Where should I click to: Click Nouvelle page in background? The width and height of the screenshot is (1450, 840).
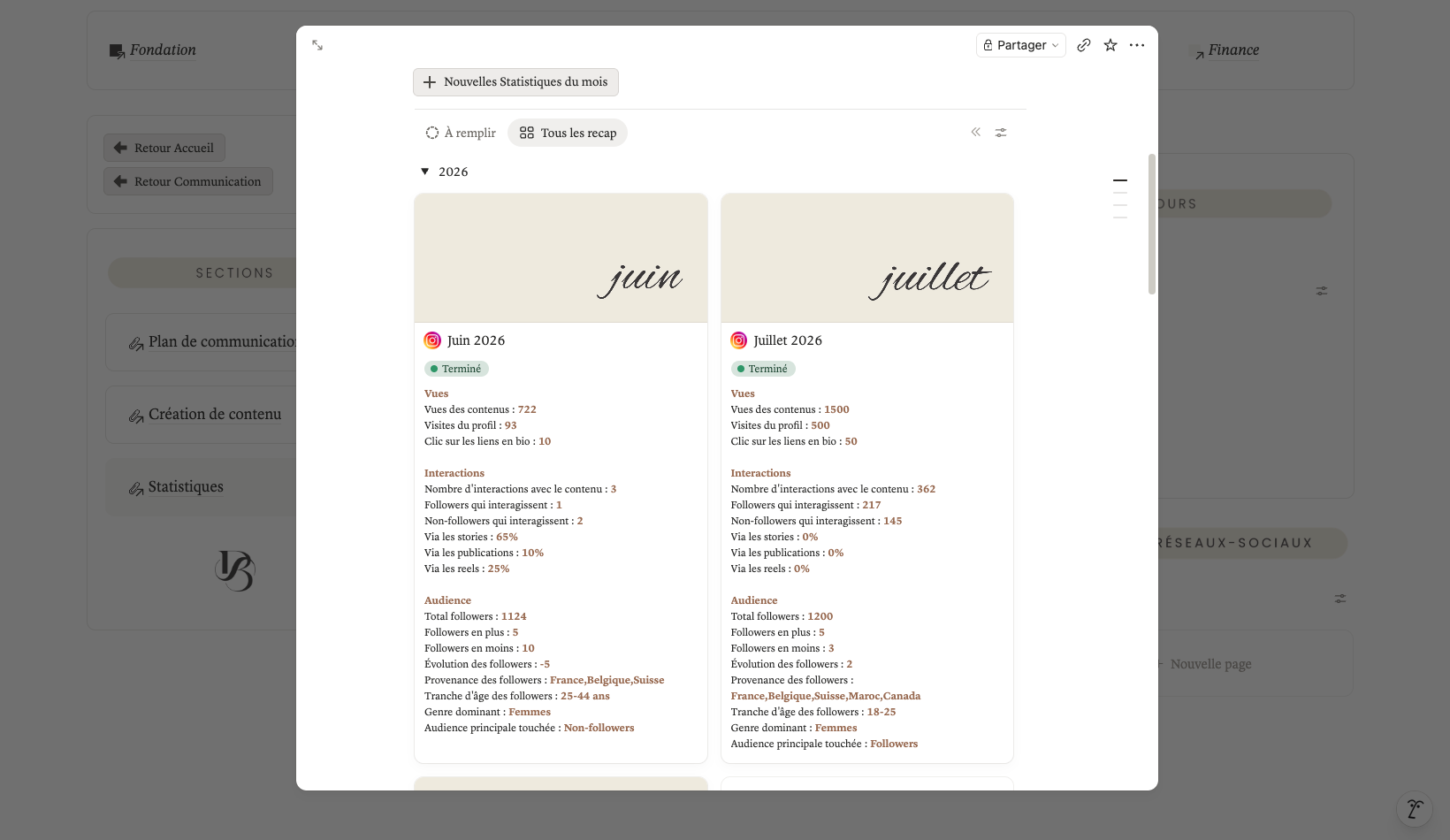pos(1210,664)
